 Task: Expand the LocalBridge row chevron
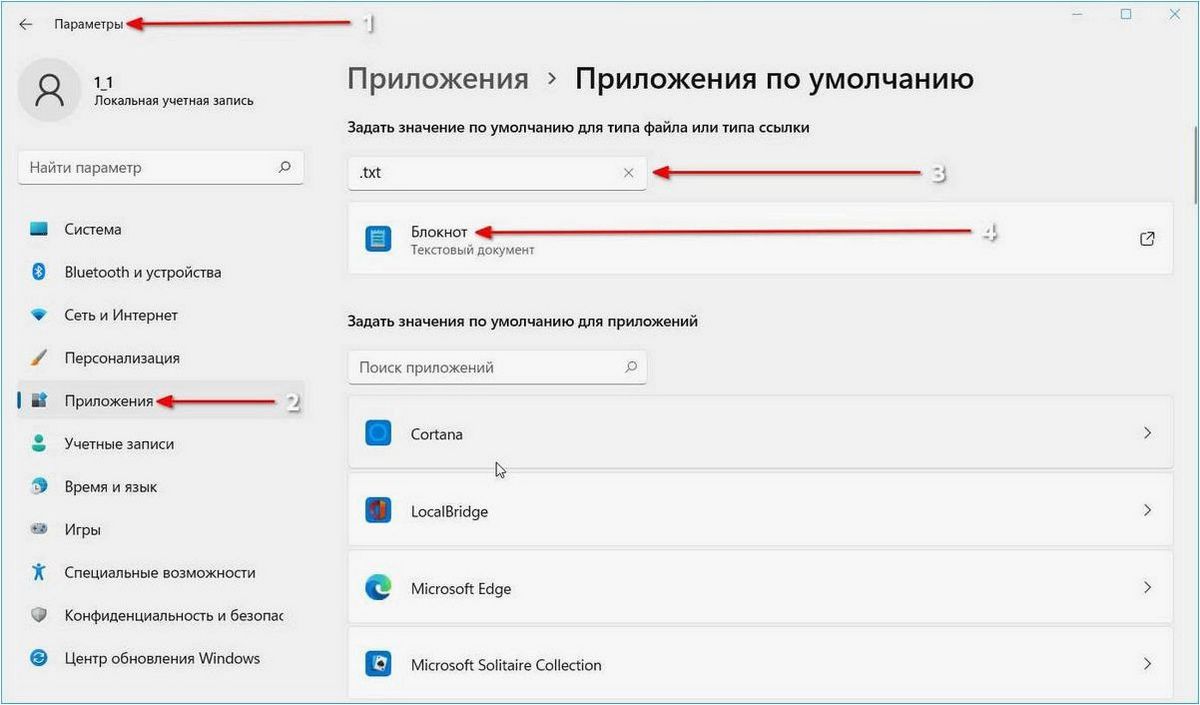coord(1147,511)
